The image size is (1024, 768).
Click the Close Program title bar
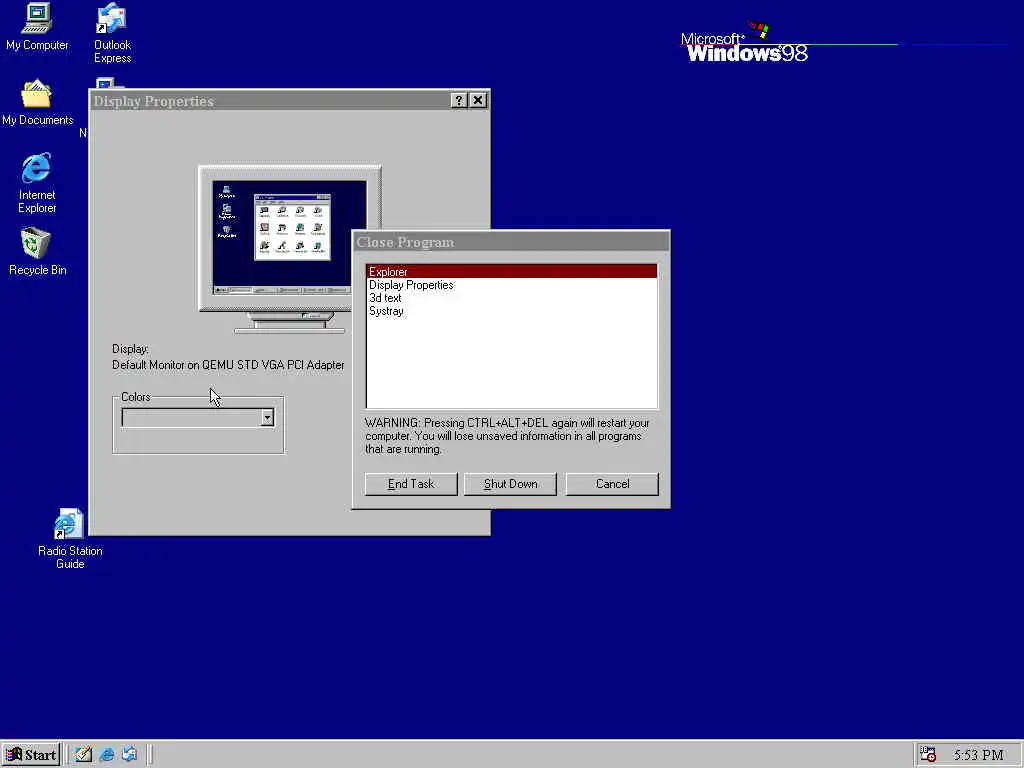point(511,242)
